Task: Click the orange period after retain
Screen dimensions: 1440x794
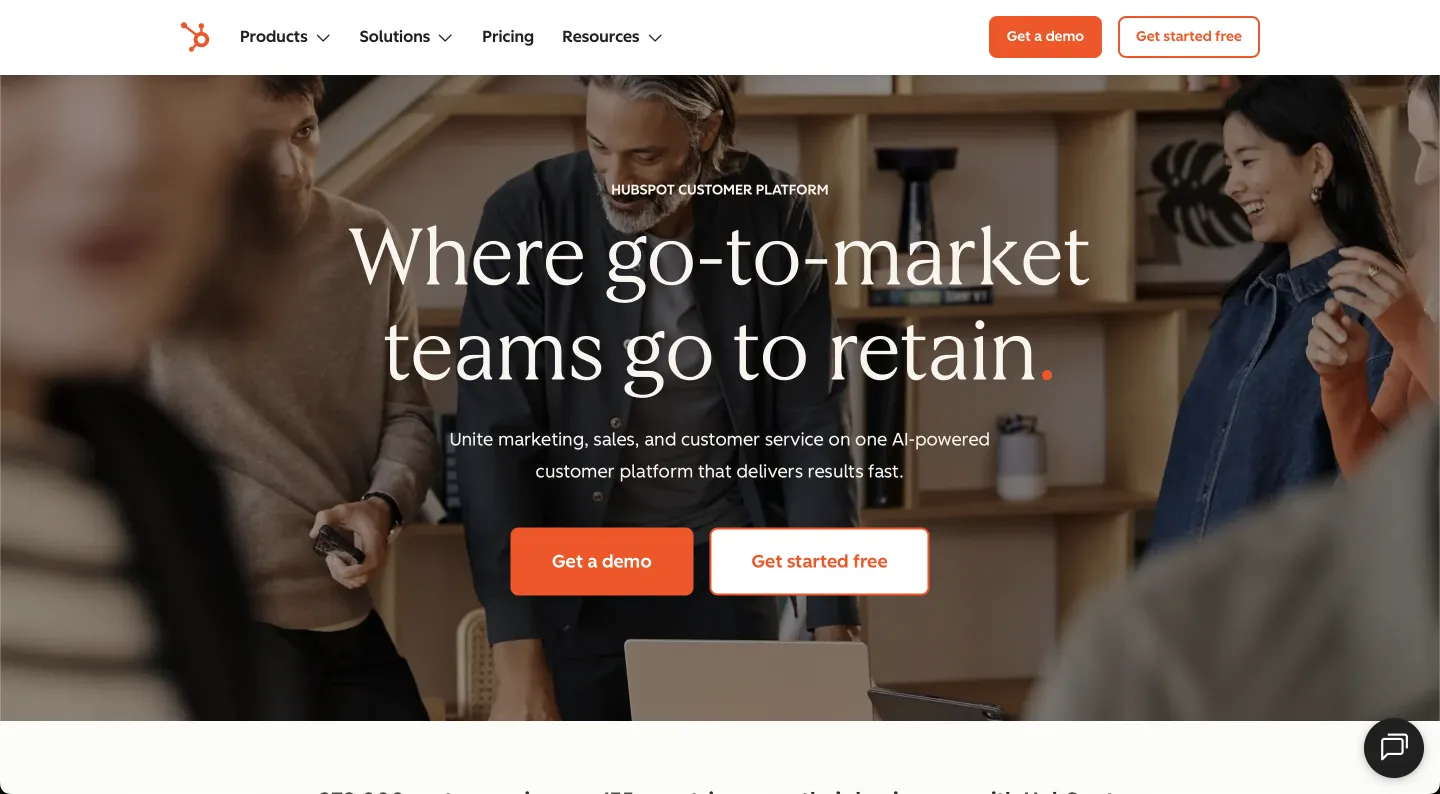Action: pos(1047,376)
